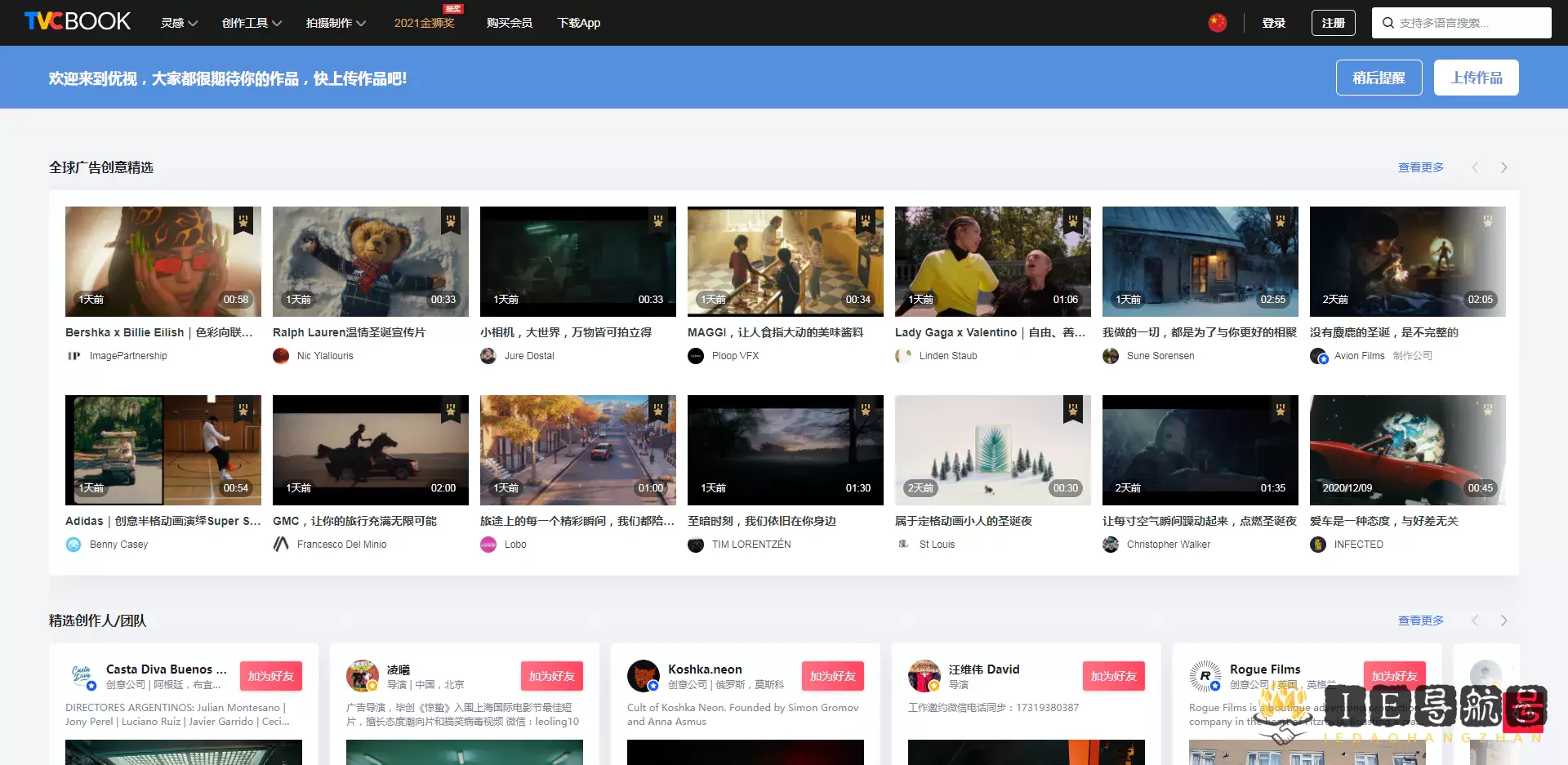Go to 购买会员 page
This screenshot has width=1568, height=765.
click(509, 23)
